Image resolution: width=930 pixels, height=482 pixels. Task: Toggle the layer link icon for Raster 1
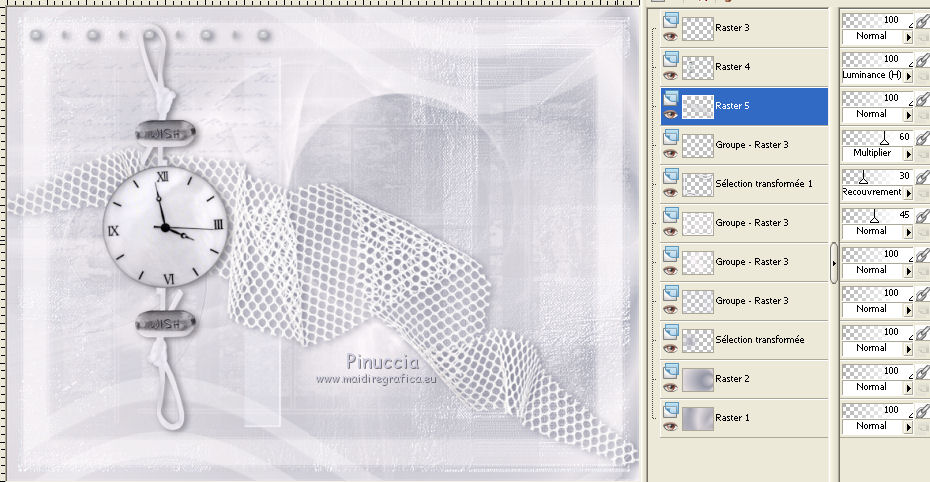[x=922, y=413]
